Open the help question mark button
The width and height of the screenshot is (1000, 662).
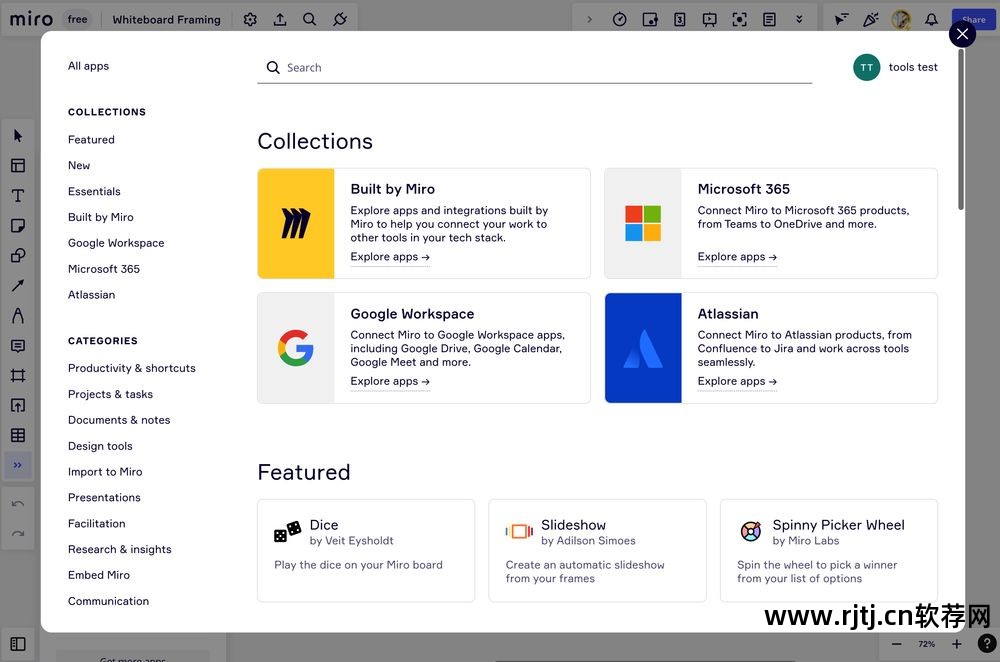pos(987,644)
